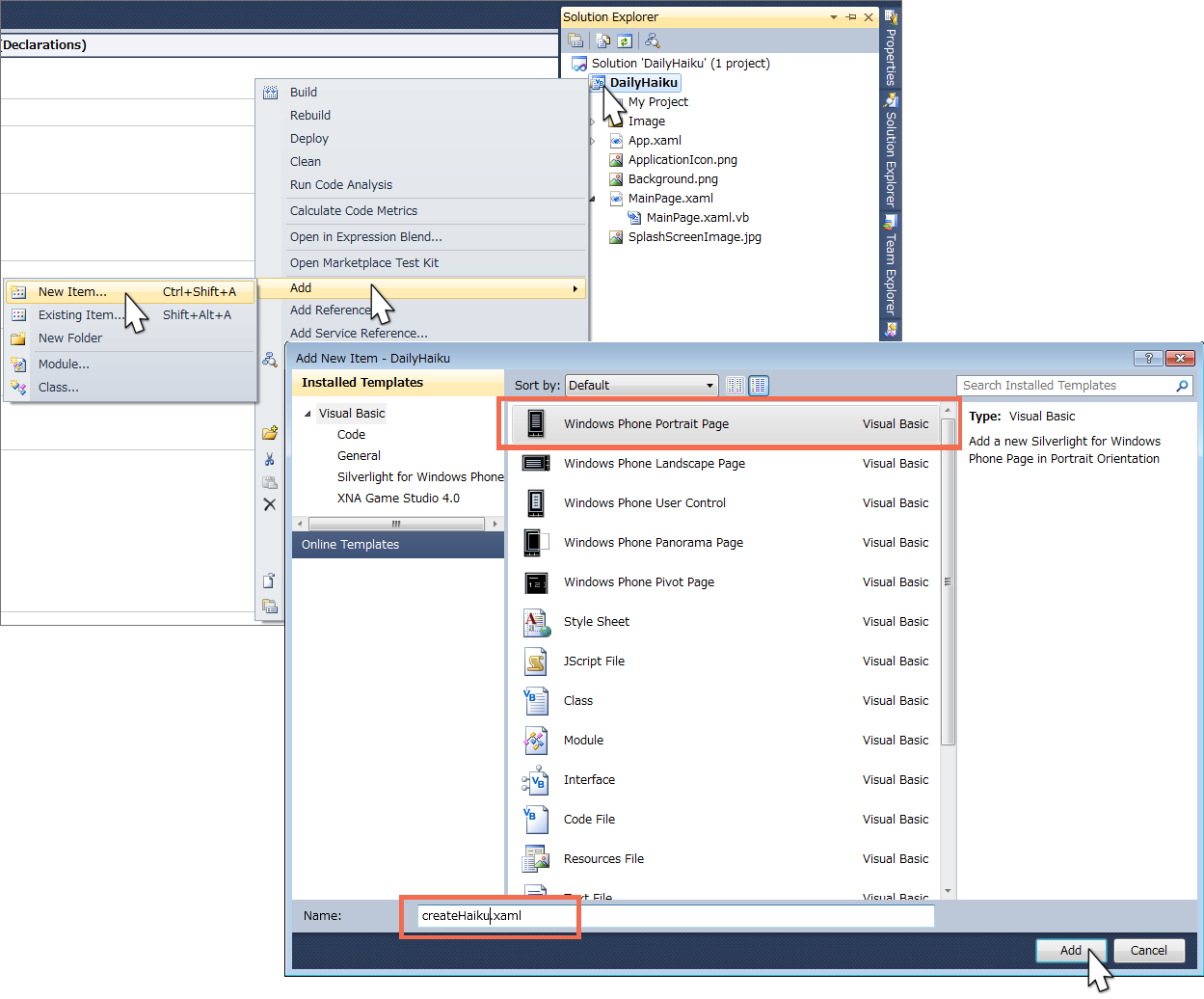Select the Interface template icon
Screen dimensions: 1204x999
536,780
